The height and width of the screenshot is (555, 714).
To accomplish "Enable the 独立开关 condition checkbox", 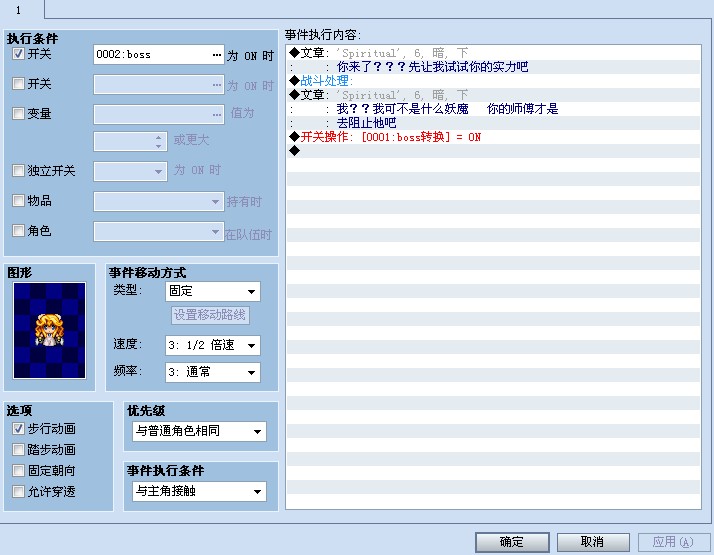I will (18, 171).
